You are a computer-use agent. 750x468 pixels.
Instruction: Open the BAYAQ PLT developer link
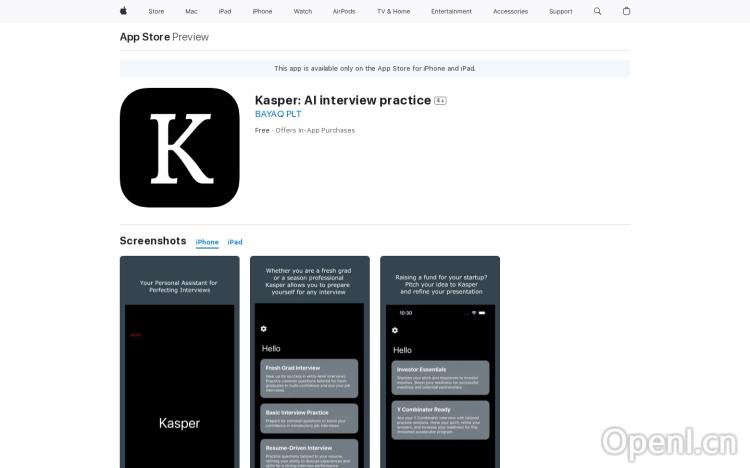pyautogui.click(x=278, y=114)
